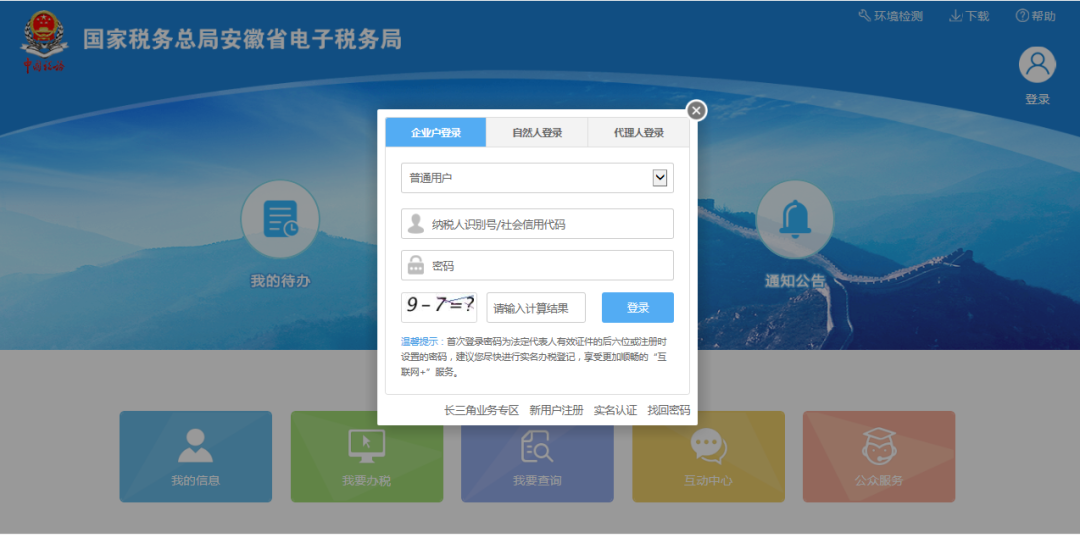The height and width of the screenshot is (538, 1080).
Task: Click the 国家税务总局安徽省电子税务局 title
Action: pyautogui.click(x=242, y=39)
